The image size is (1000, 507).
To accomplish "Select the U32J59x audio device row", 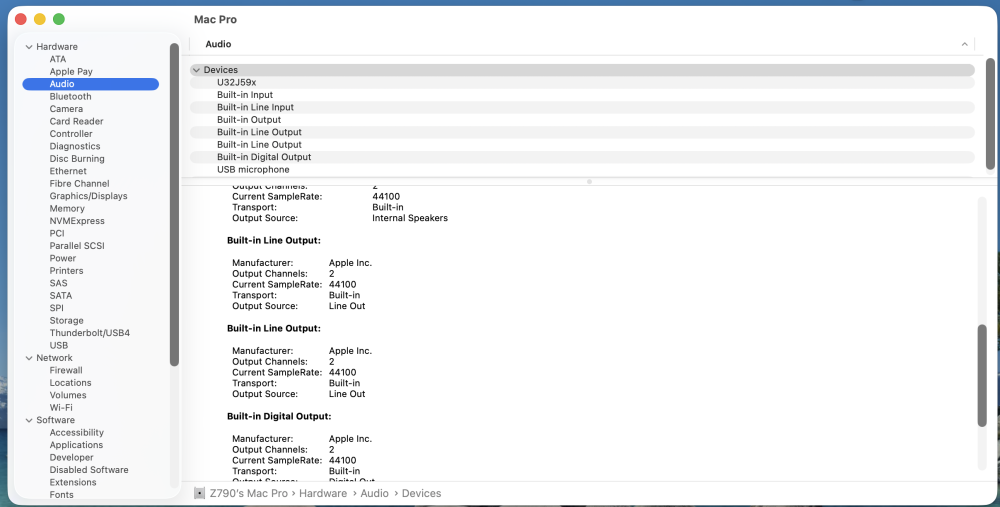I will [x=582, y=82].
